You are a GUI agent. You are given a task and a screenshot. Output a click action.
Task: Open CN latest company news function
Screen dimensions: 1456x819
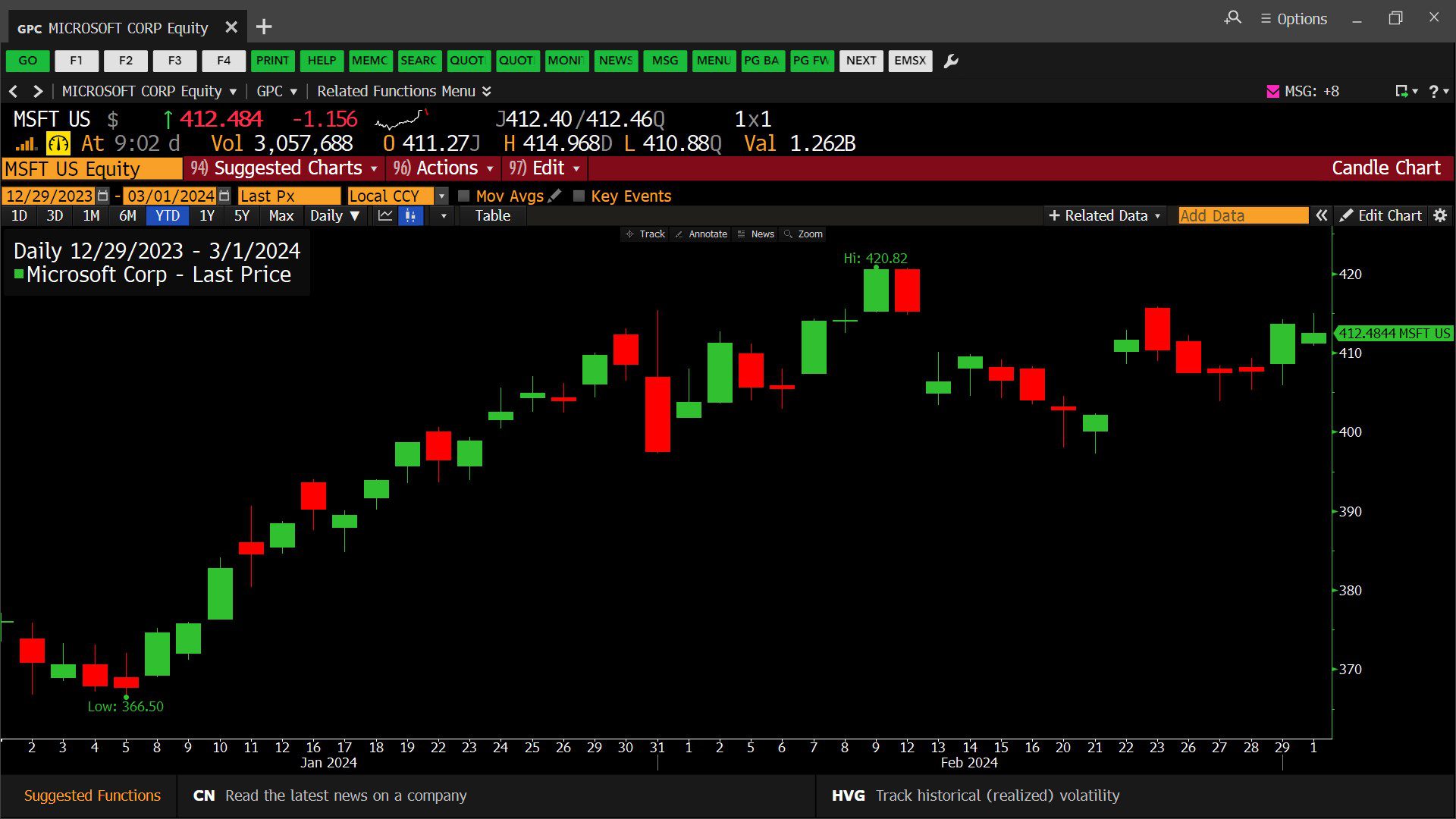pyautogui.click(x=330, y=795)
